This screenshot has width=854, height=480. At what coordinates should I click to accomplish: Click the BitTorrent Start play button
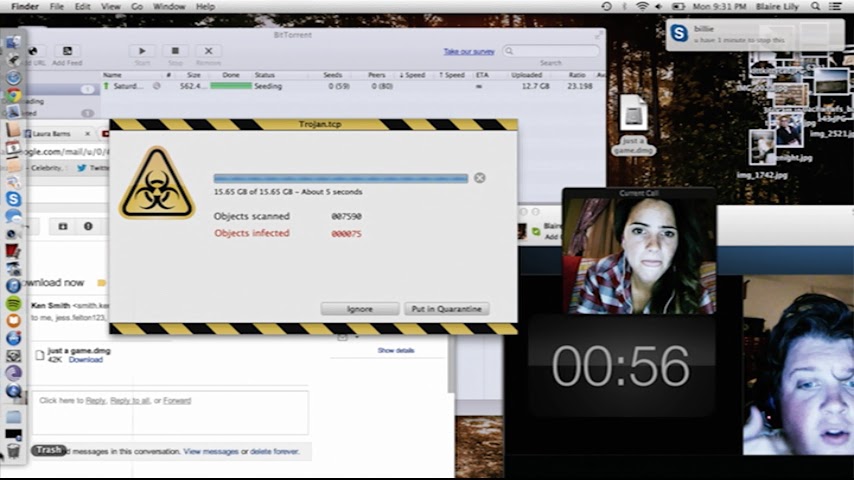click(x=142, y=51)
